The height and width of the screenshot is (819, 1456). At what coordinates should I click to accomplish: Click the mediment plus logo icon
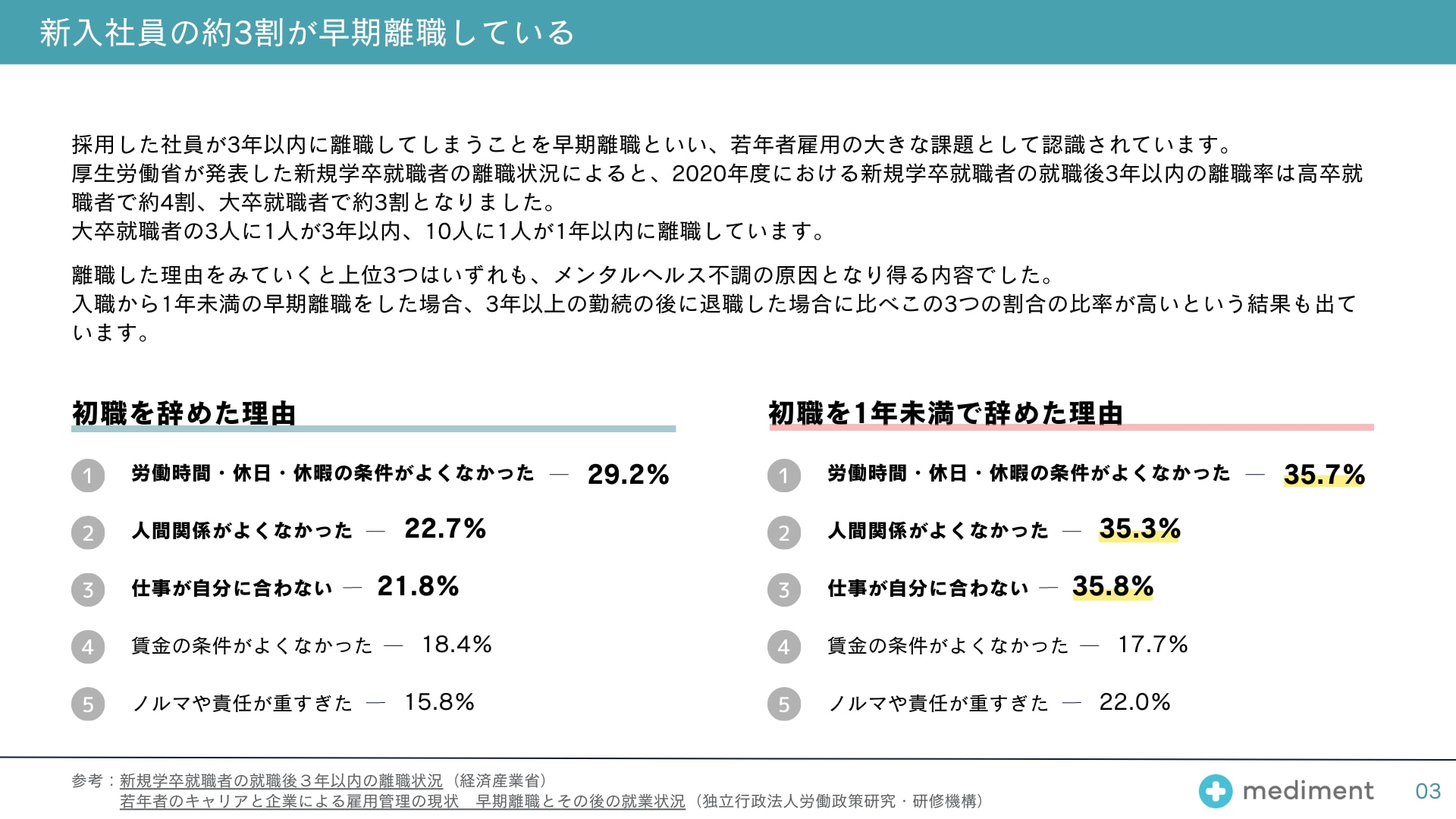click(x=1216, y=791)
